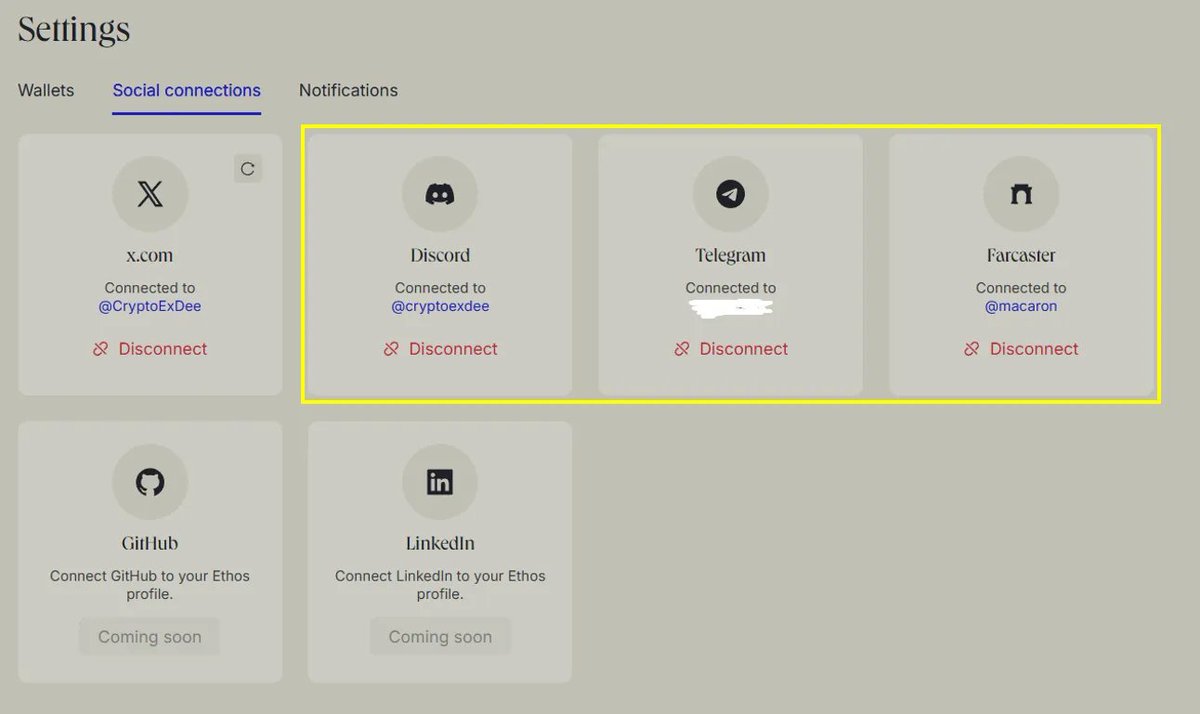Screen dimensions: 1200x714
Task: Disconnect the Telegram account
Action: pyautogui.click(x=731, y=349)
